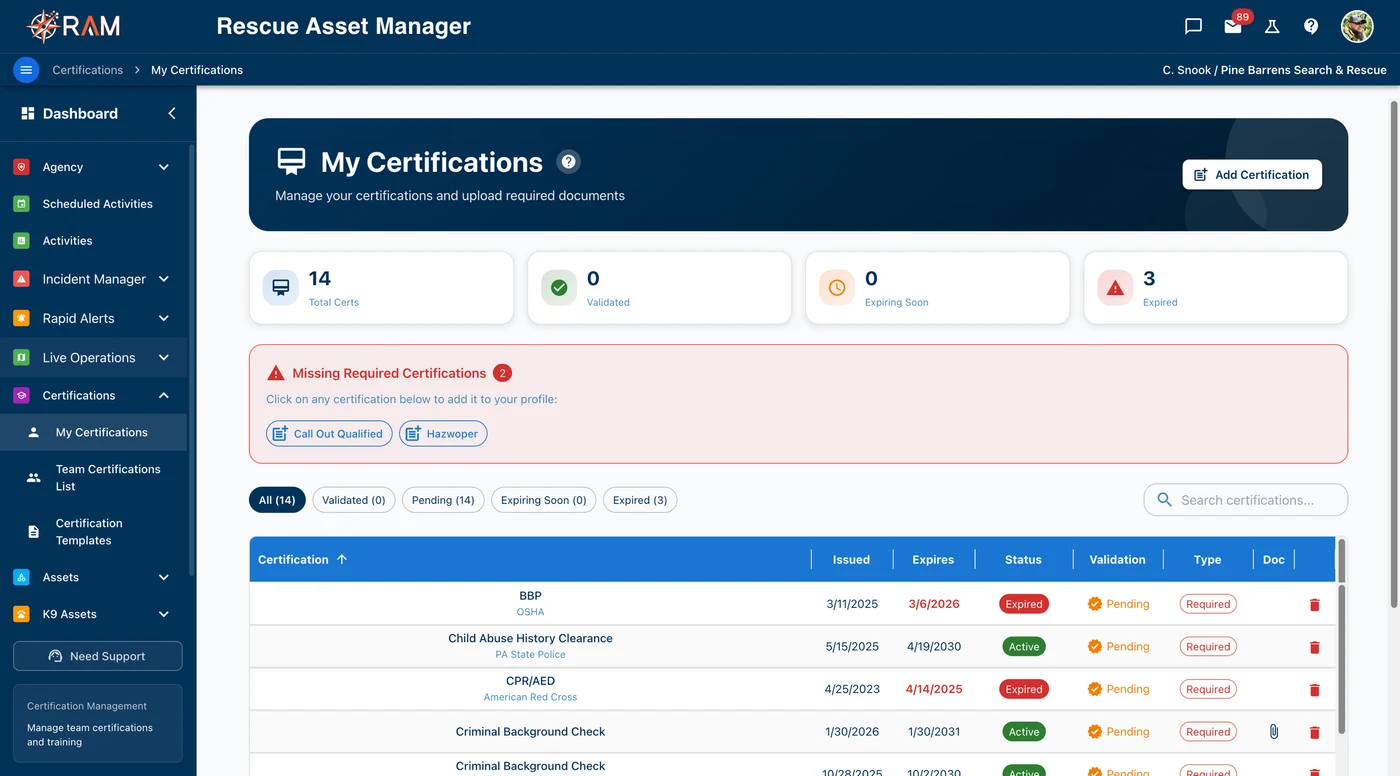Collapse the Certifications menu chevron
Viewport: 1400px width, 776px height.
tap(164, 395)
